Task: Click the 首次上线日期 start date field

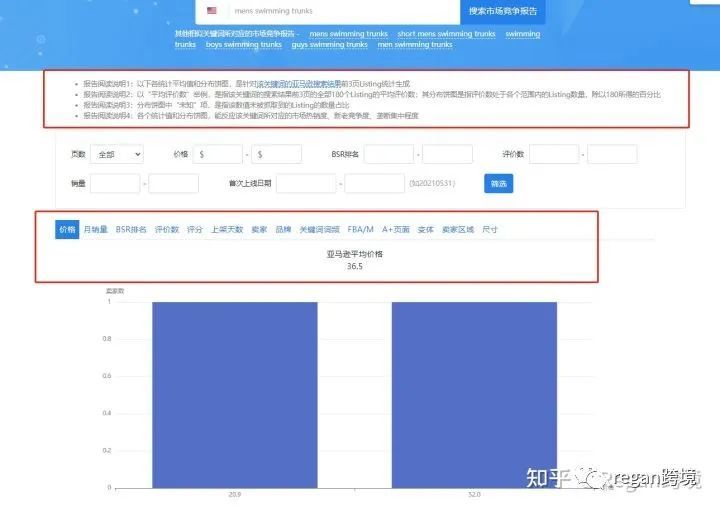Action: click(306, 184)
